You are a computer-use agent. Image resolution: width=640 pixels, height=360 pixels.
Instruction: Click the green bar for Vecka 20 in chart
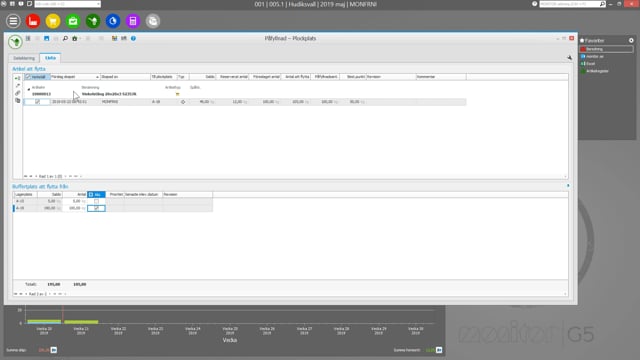coord(44,322)
